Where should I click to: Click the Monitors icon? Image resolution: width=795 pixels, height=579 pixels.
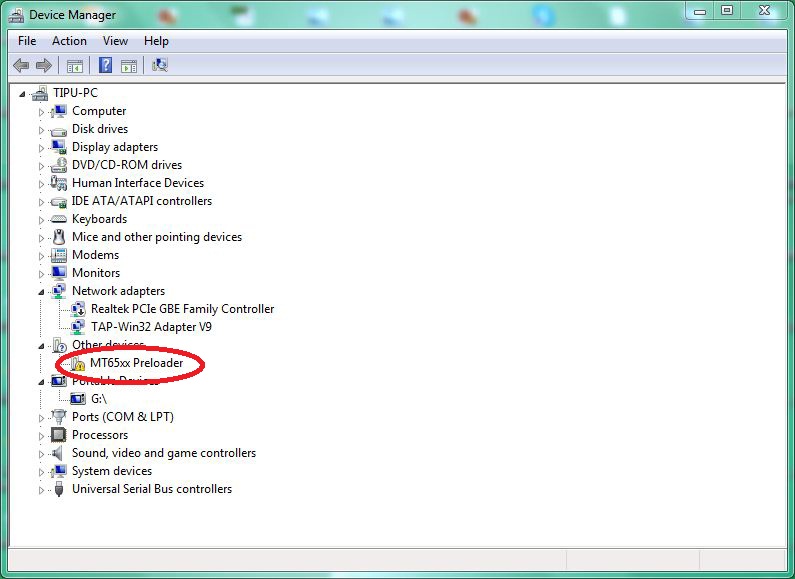[x=59, y=273]
